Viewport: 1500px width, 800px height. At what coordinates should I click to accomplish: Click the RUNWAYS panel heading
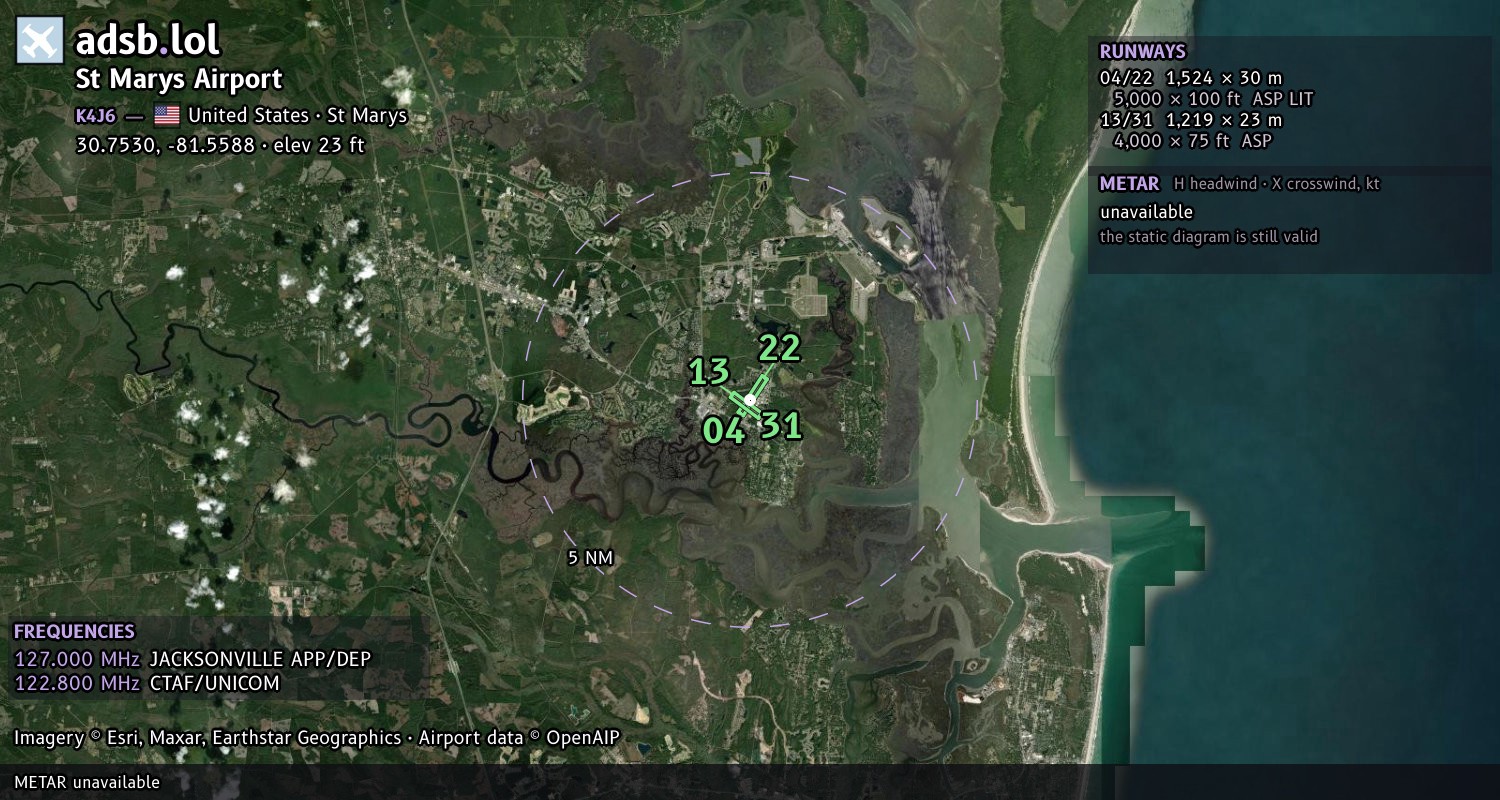[x=1142, y=51]
